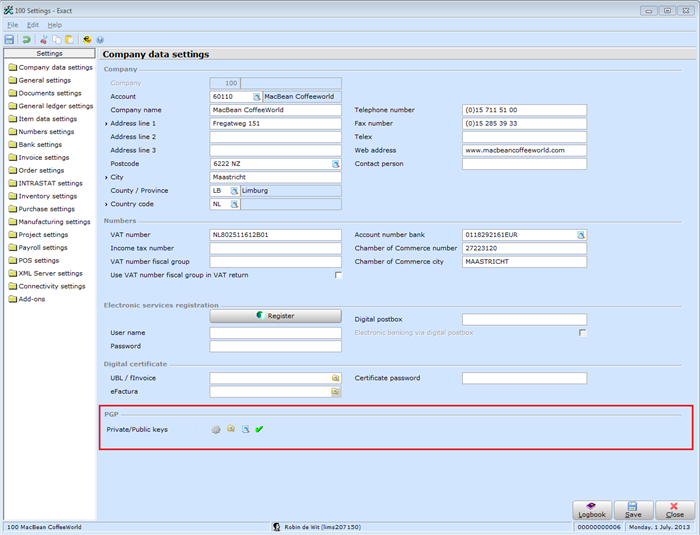Select Numbers settings
The width and height of the screenshot is (700, 535).
click(x=42, y=132)
